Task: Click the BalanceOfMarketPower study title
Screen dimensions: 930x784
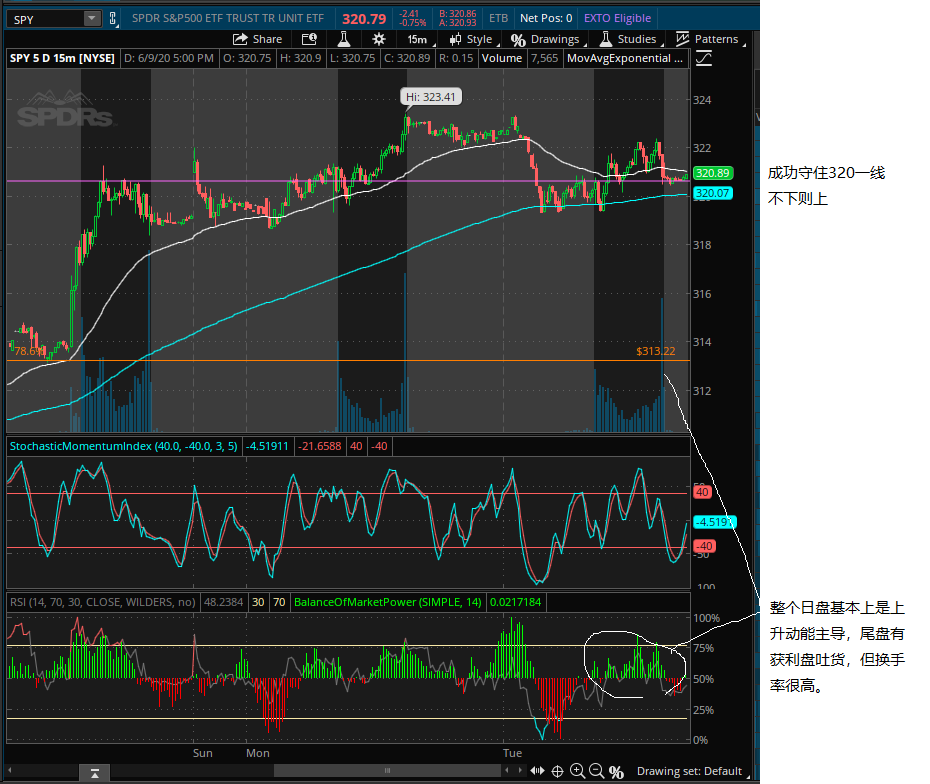Action: pyautogui.click(x=388, y=602)
